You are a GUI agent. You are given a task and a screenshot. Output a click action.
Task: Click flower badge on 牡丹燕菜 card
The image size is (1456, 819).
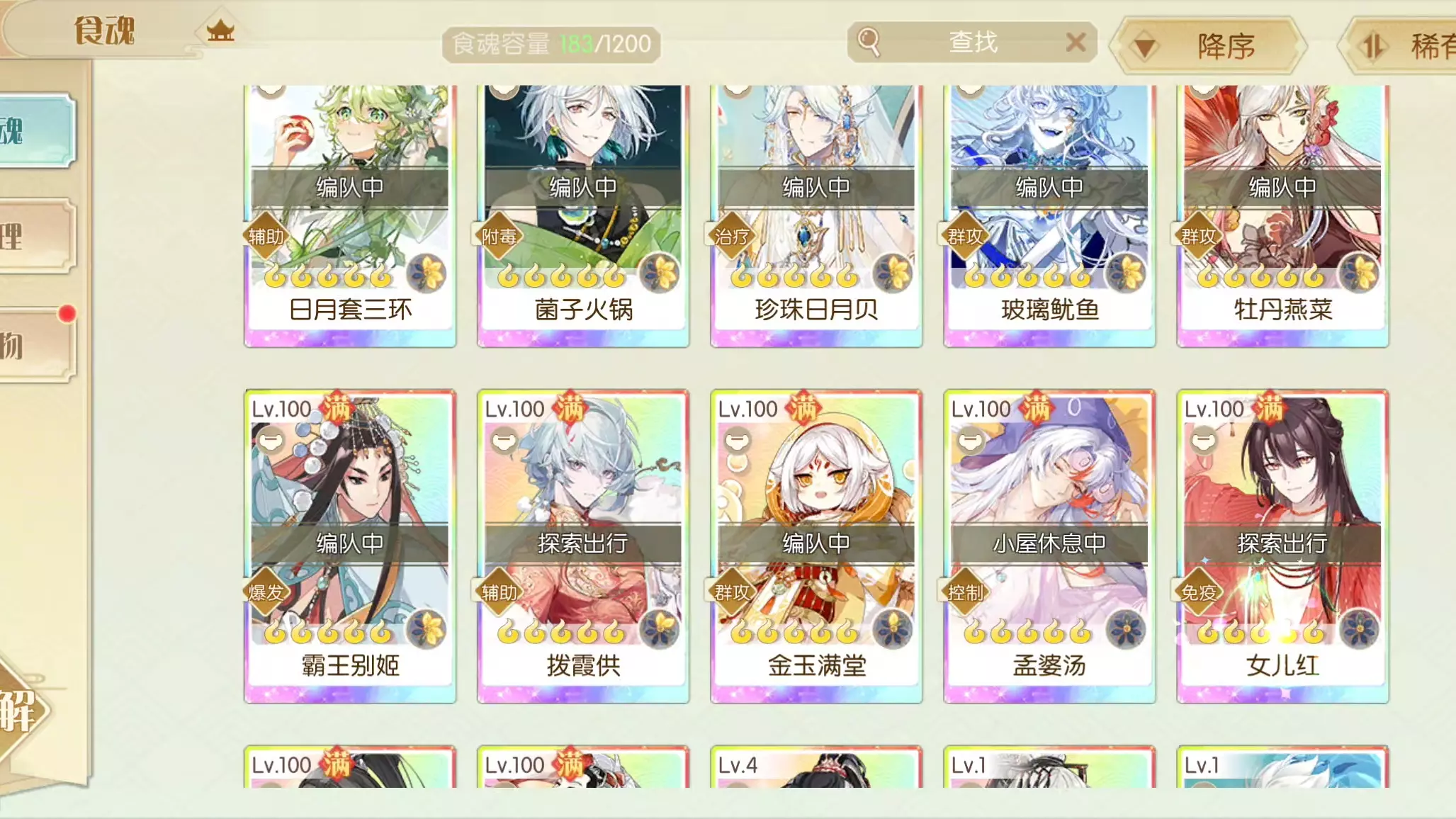click(x=1359, y=273)
